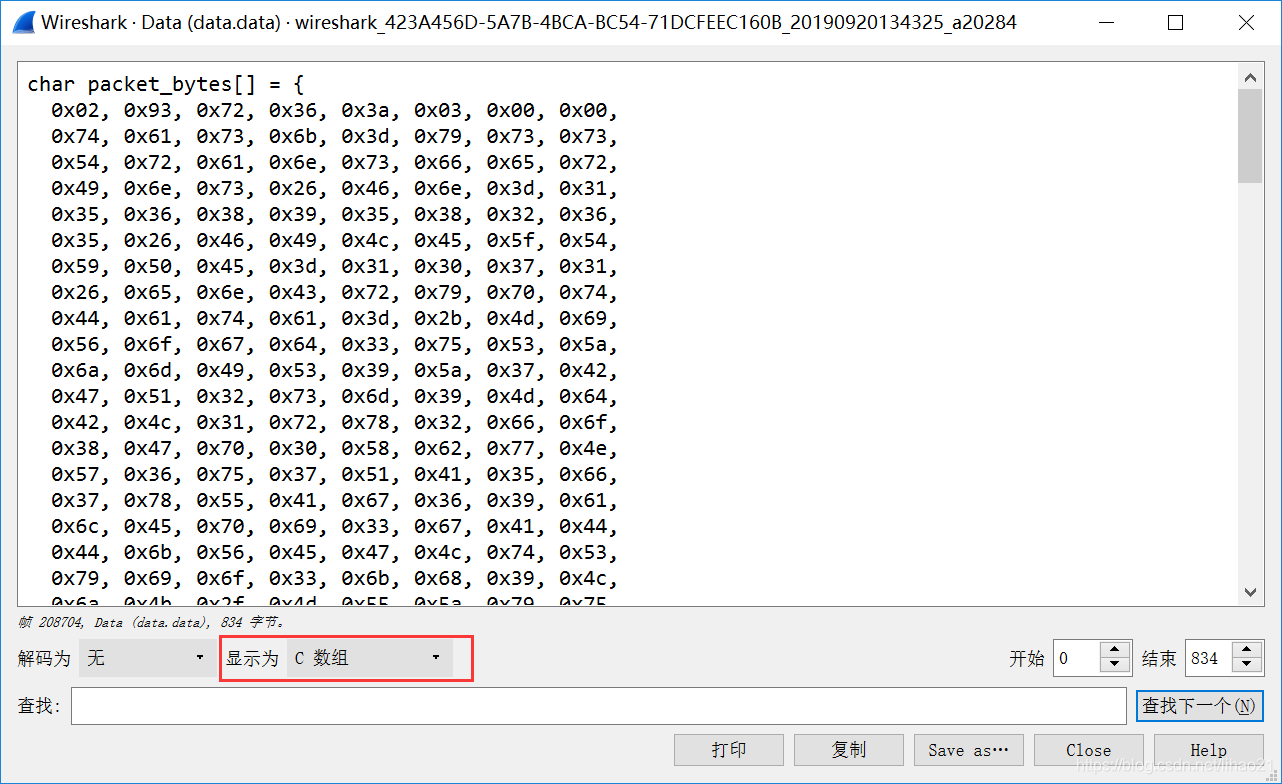The height and width of the screenshot is (784, 1282).
Task: Click the Wireshark fin icon in title bar
Action: (23, 22)
